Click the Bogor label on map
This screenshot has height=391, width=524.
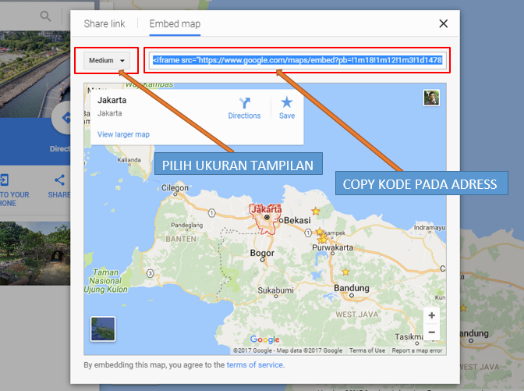tap(262, 253)
